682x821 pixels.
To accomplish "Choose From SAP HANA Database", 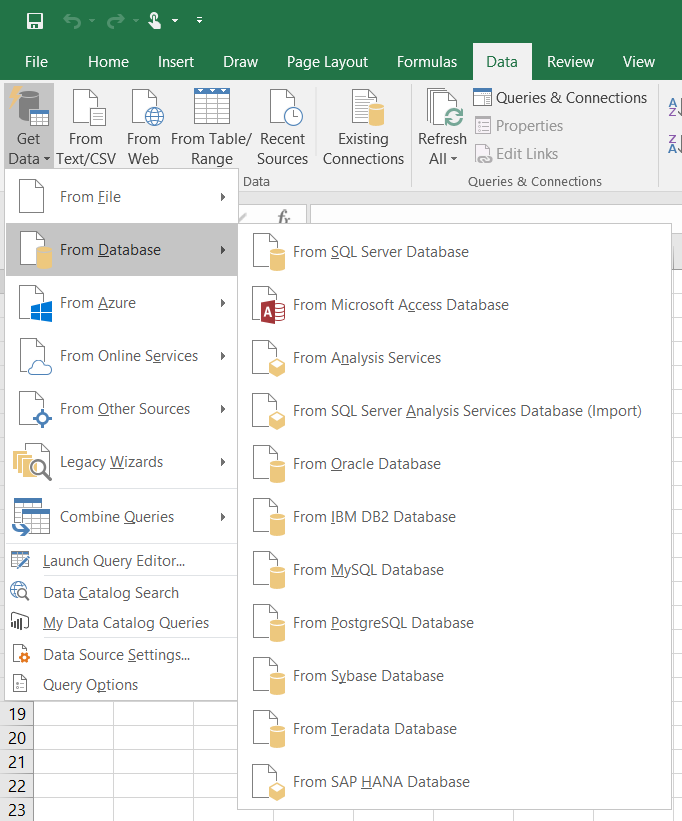I will 454,782.
